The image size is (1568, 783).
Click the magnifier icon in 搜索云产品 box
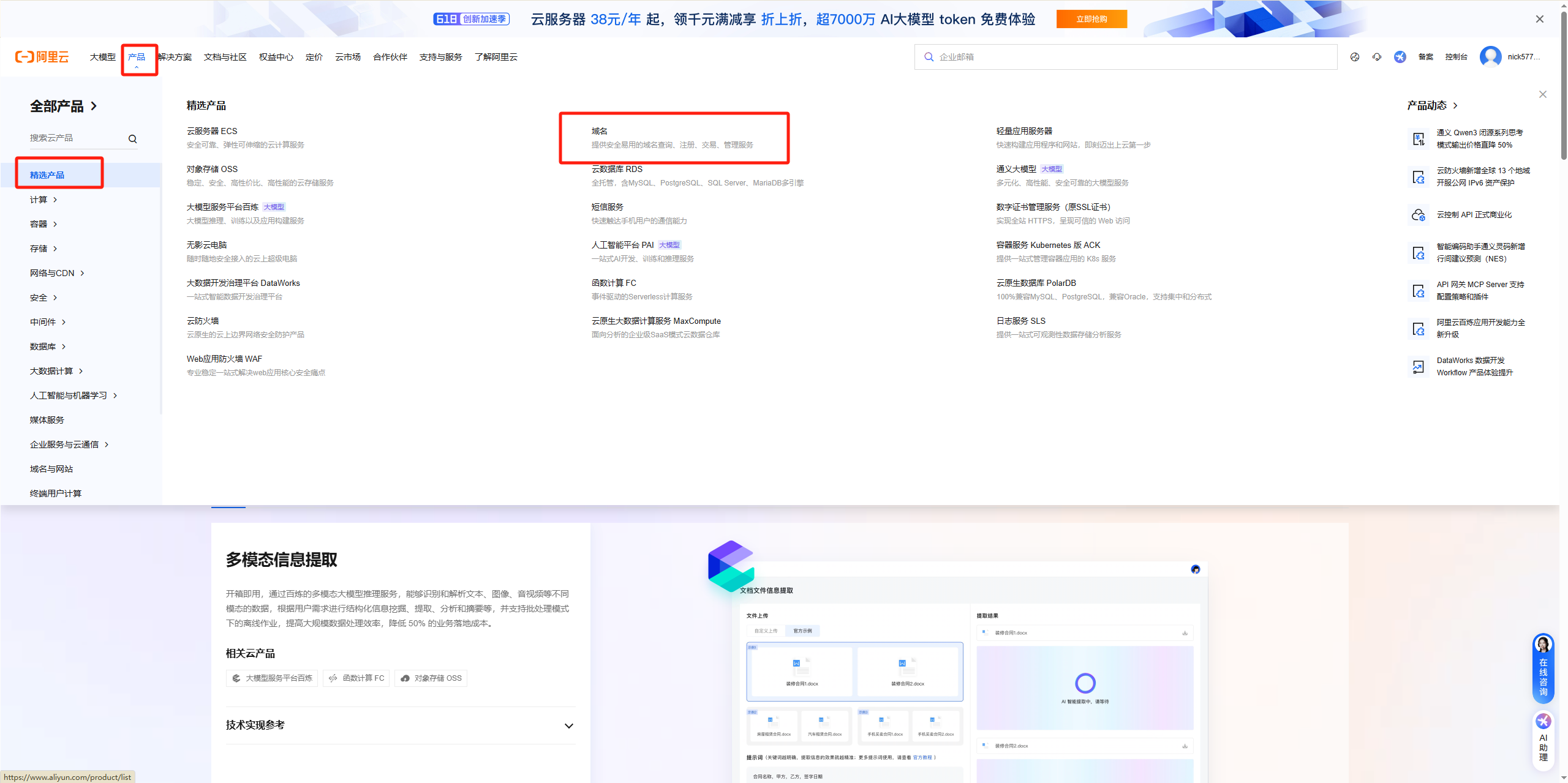[x=132, y=138]
